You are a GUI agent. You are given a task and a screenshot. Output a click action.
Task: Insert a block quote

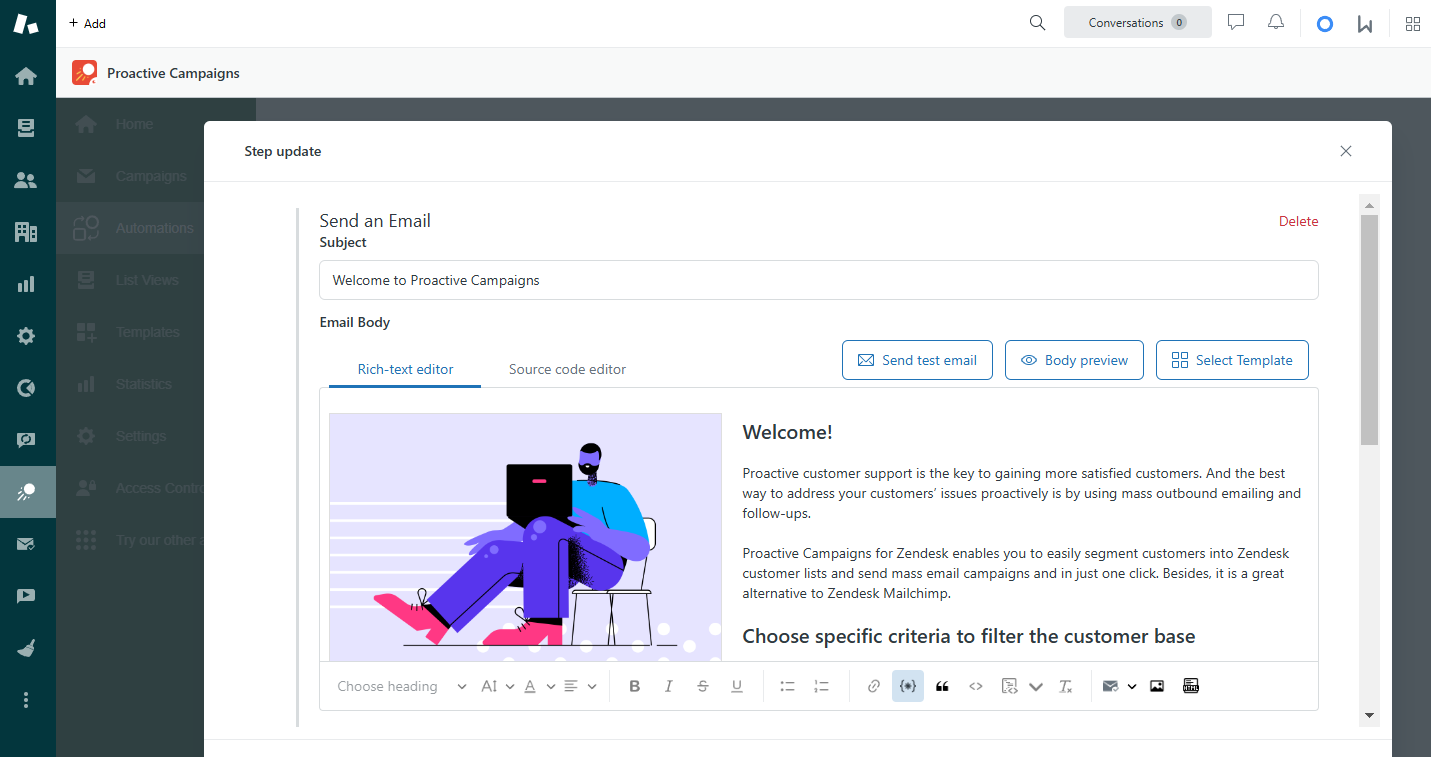[x=942, y=686]
